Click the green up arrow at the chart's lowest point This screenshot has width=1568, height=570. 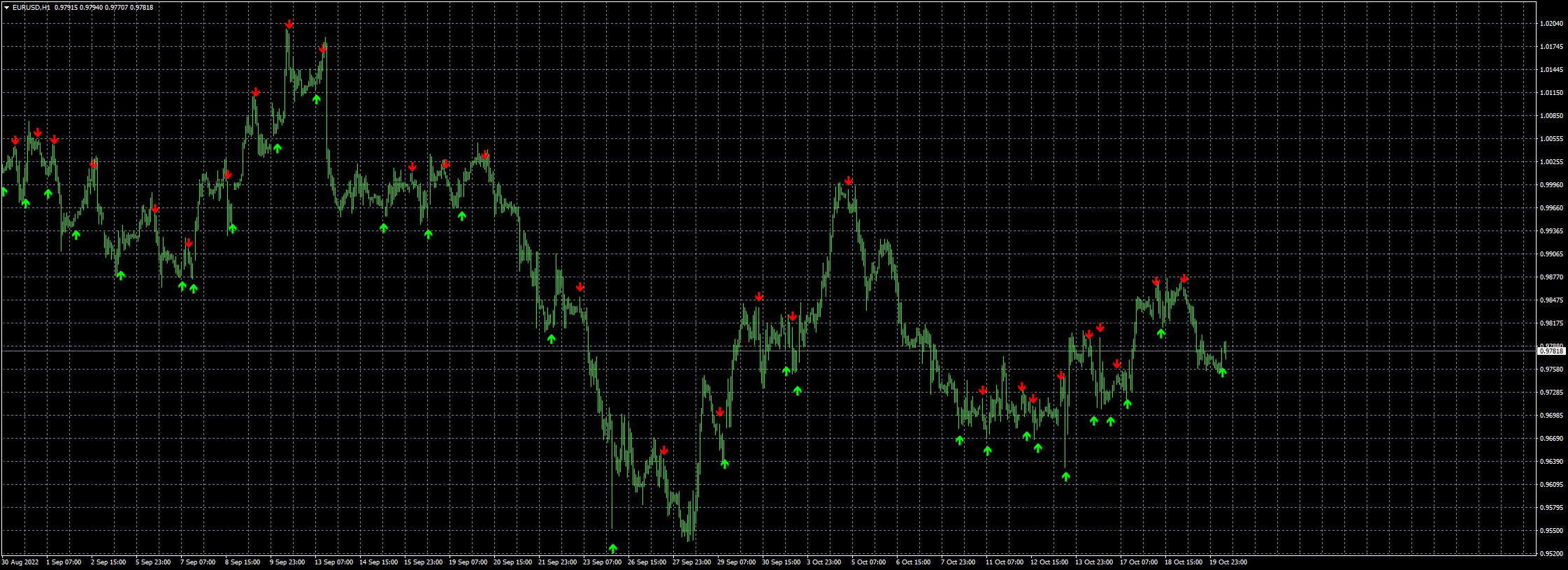(x=613, y=548)
